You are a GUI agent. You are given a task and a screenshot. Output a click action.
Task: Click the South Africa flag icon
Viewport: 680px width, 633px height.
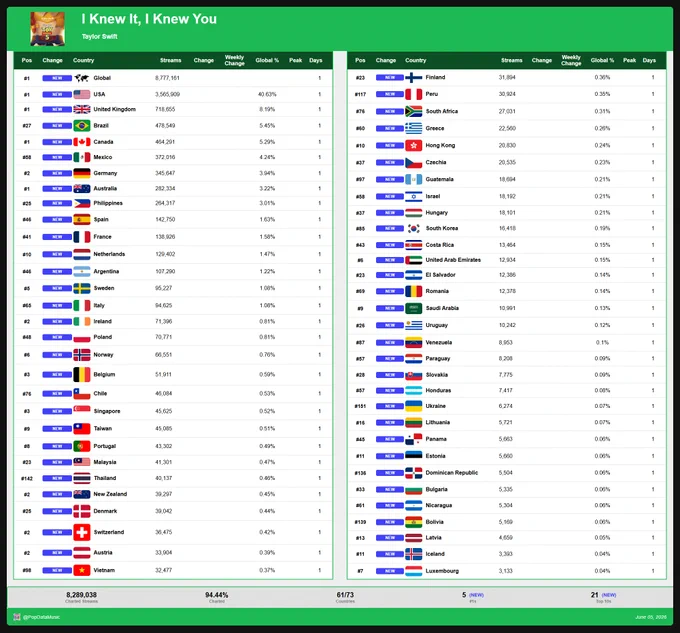tap(413, 111)
